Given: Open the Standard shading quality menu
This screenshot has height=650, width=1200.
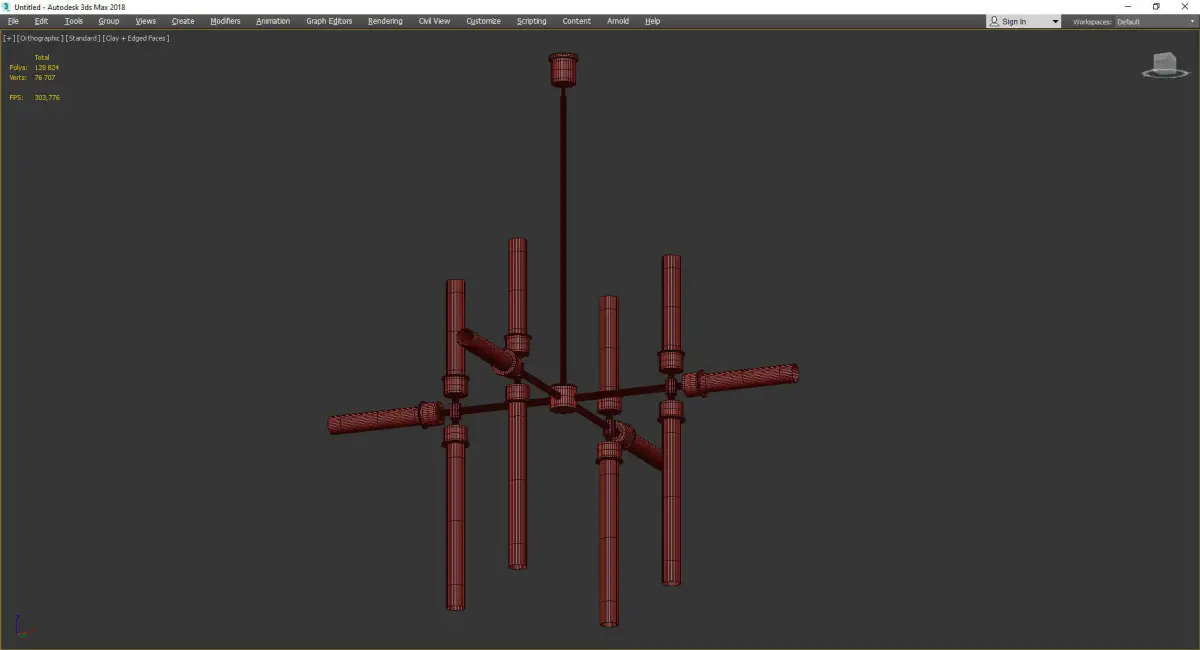Looking at the screenshot, I should (83, 38).
